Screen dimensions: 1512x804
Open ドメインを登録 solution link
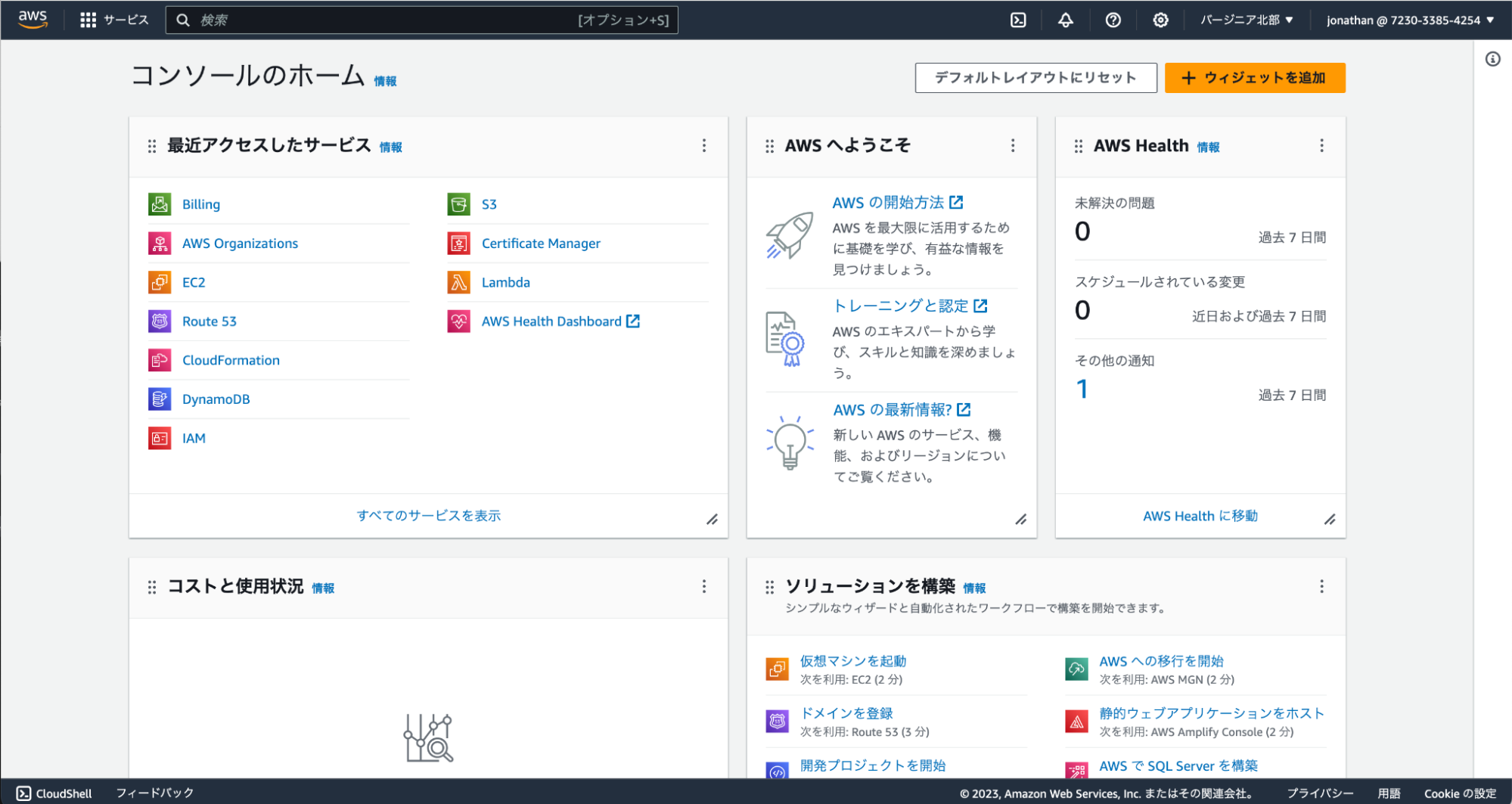846,713
